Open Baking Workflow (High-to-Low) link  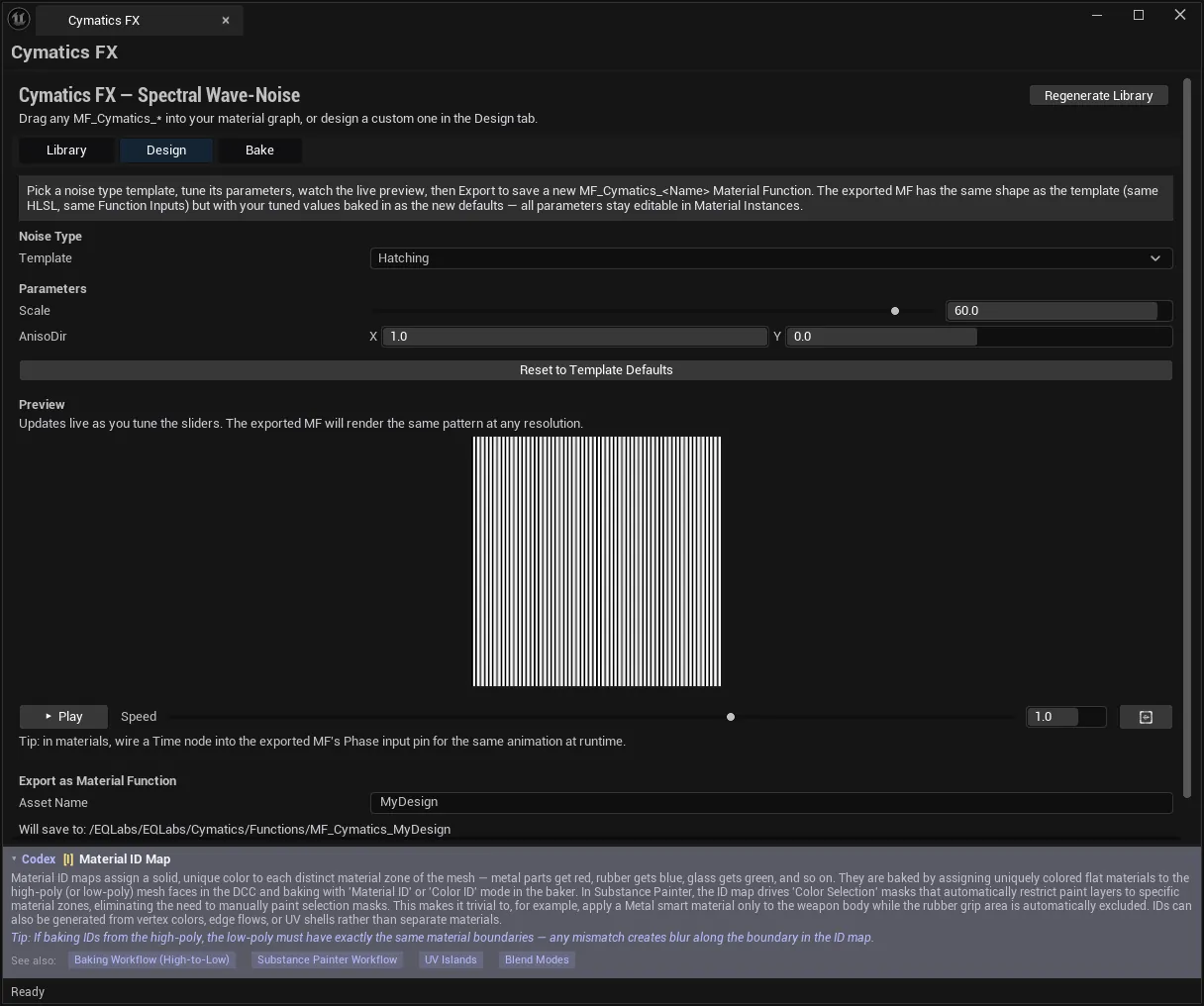tap(151, 959)
